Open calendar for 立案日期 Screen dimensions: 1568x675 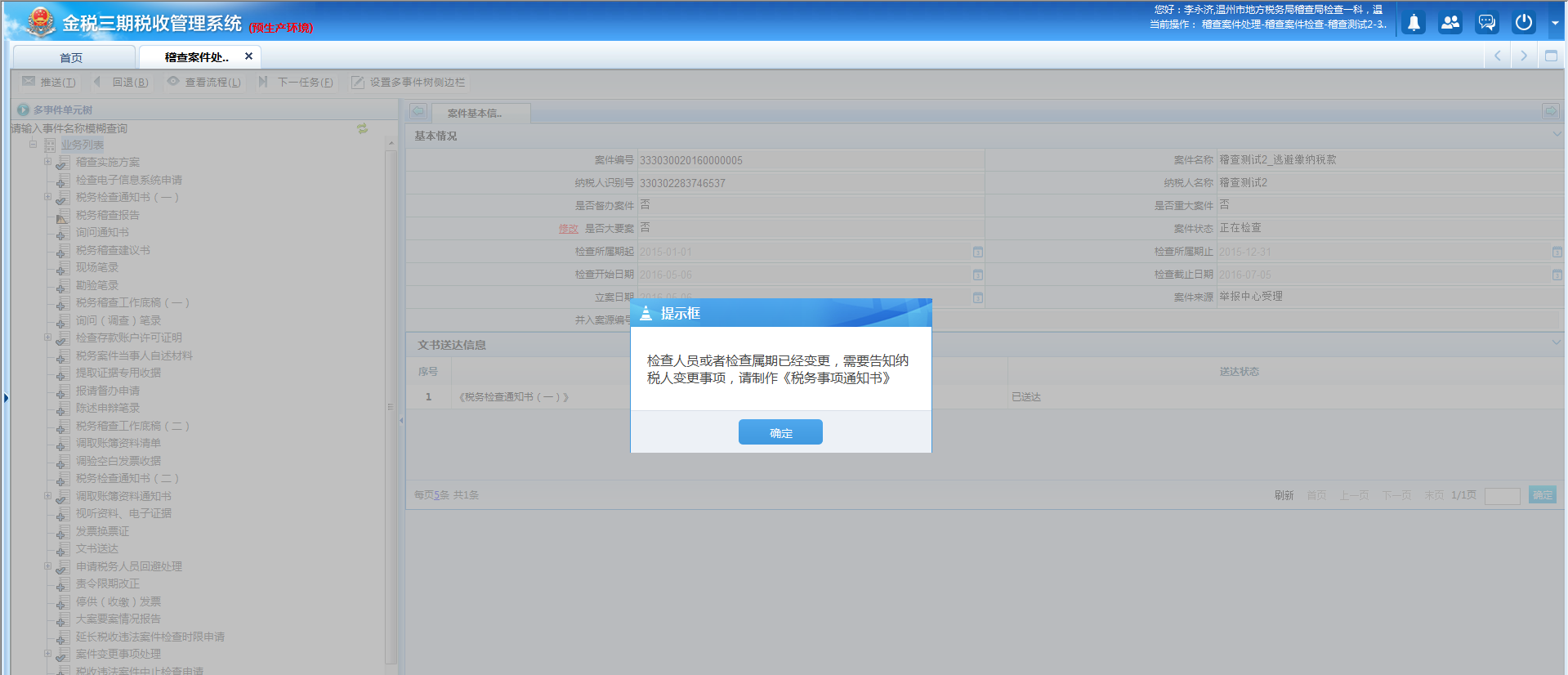tap(978, 297)
